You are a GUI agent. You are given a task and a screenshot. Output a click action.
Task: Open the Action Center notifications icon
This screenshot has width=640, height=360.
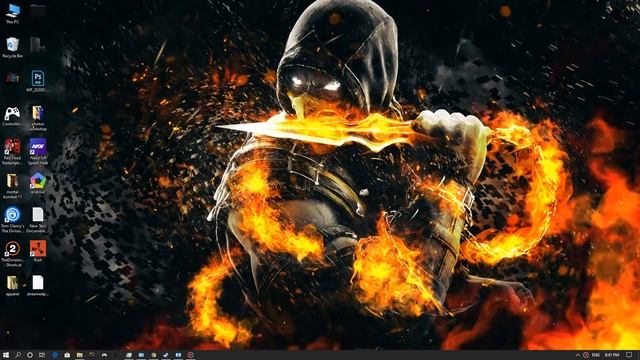pyautogui.click(x=629, y=355)
